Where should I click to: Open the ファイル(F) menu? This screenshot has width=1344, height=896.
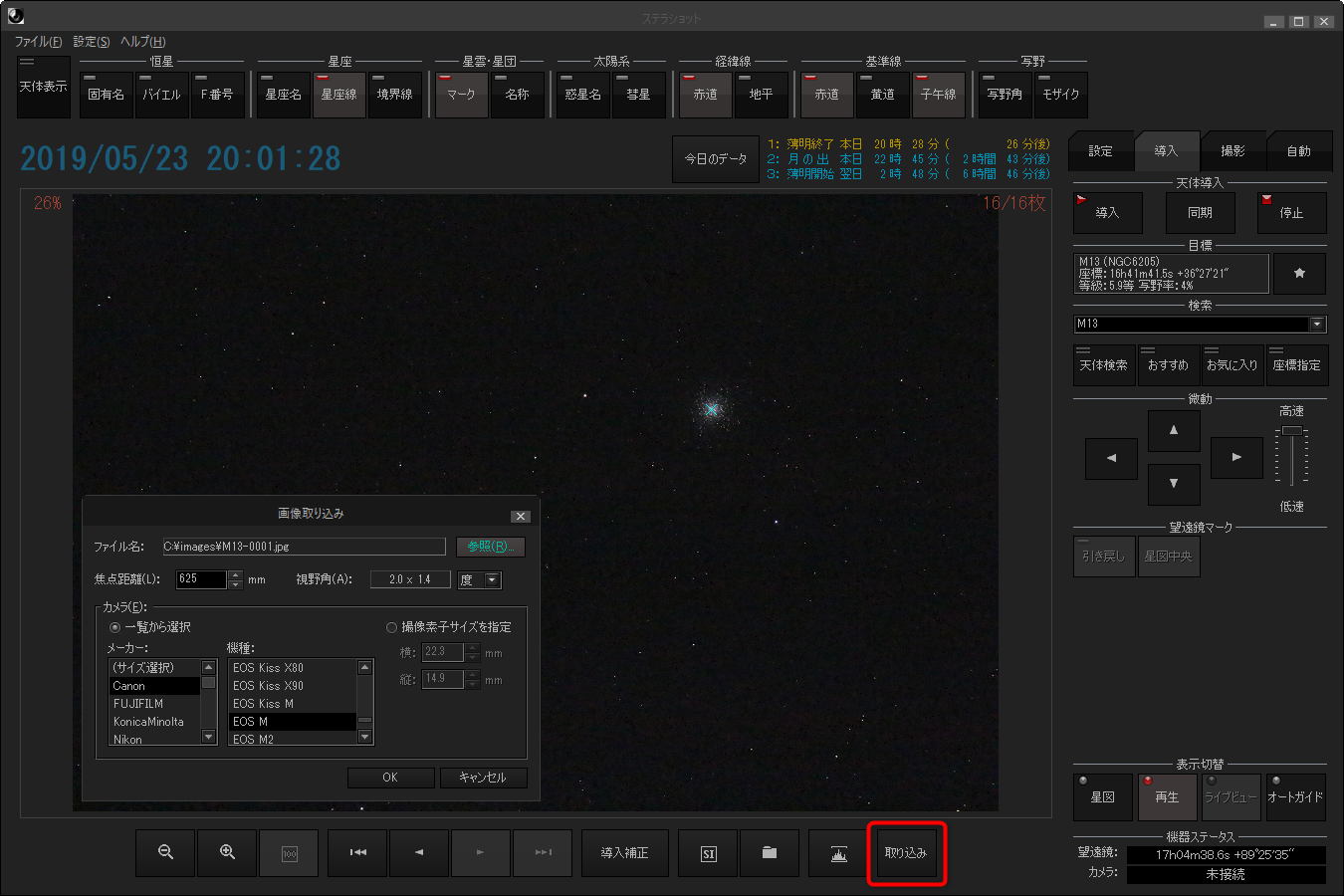click(x=38, y=42)
